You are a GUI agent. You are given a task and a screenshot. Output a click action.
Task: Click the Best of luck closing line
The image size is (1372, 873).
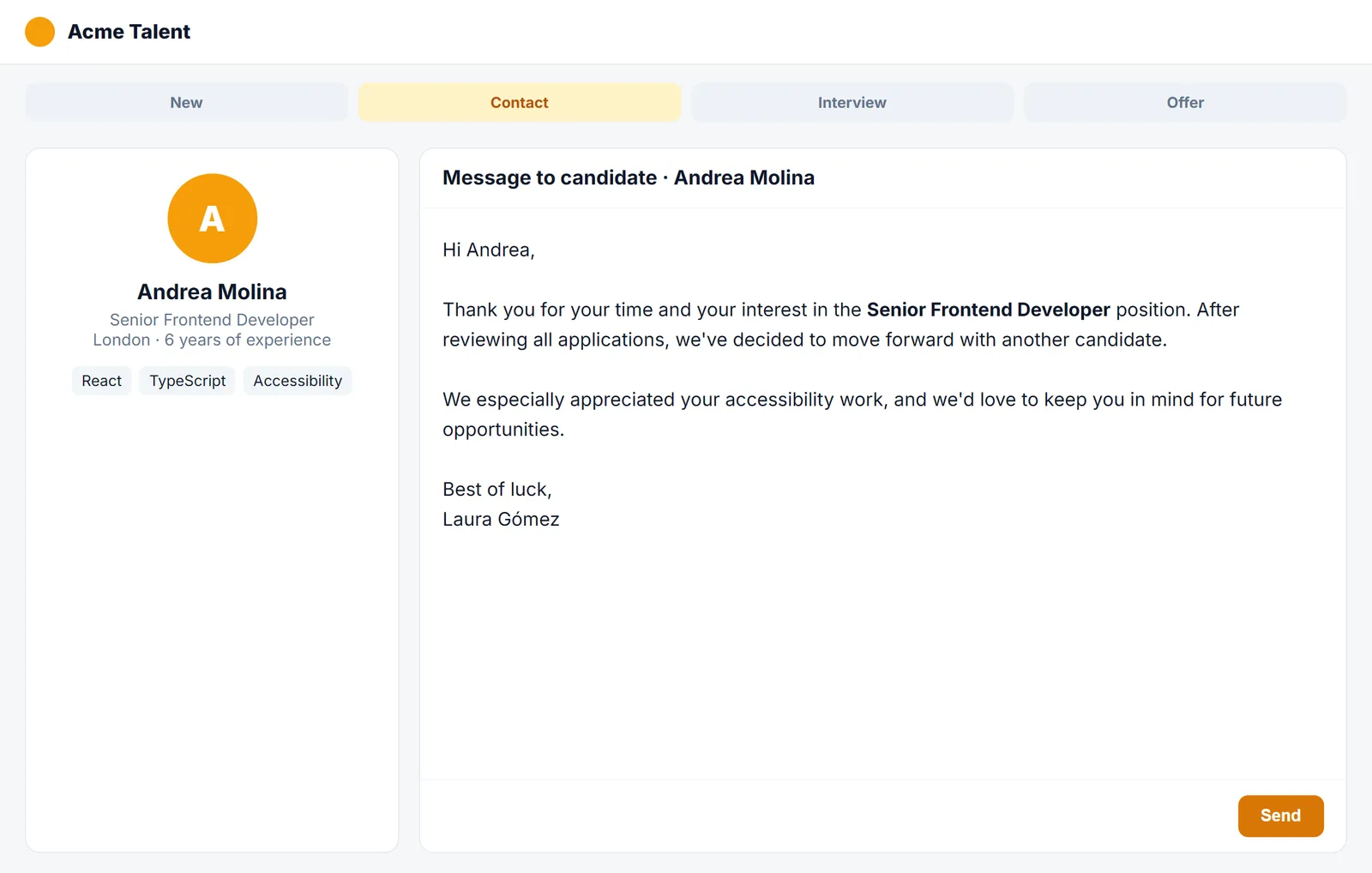(x=497, y=489)
